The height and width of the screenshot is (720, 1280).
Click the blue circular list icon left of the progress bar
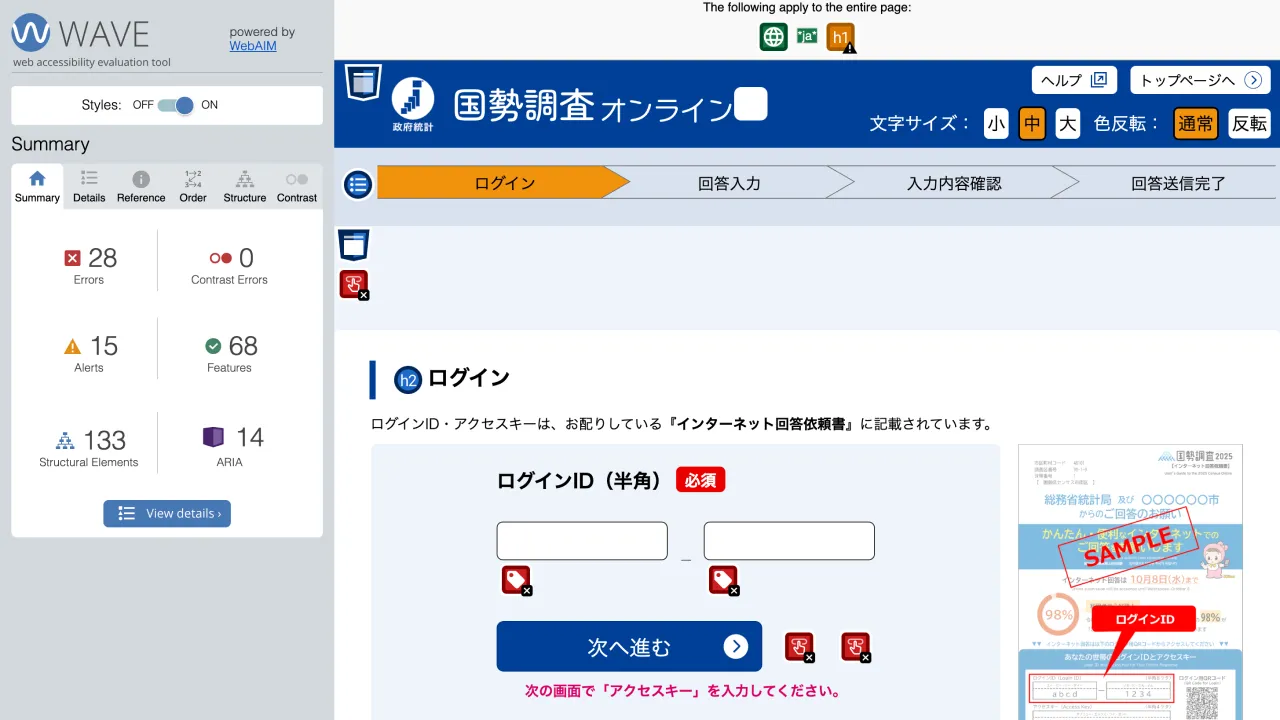[x=357, y=184]
